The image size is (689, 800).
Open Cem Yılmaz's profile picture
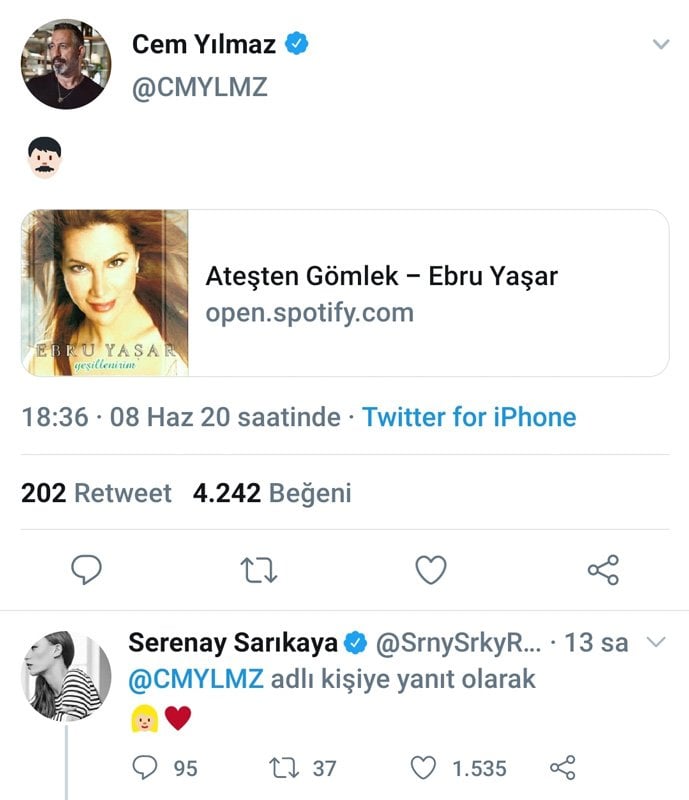(x=66, y=64)
